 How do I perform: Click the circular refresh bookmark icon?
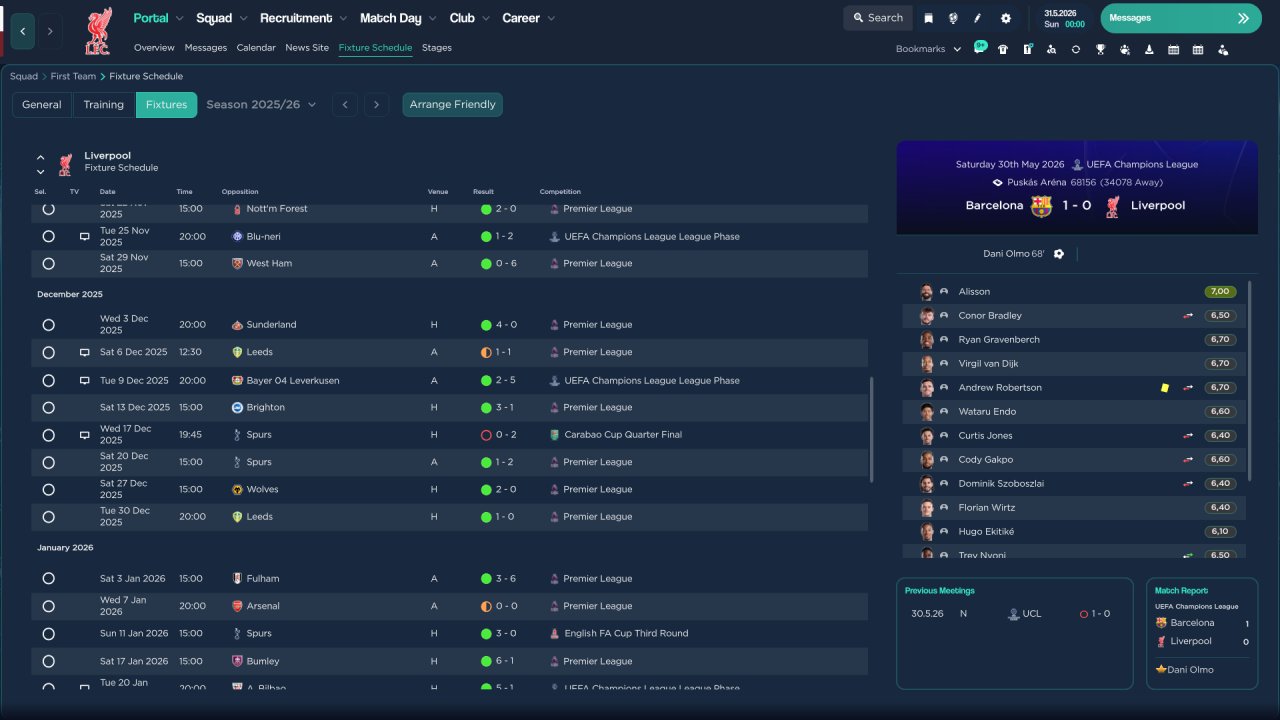click(1076, 49)
